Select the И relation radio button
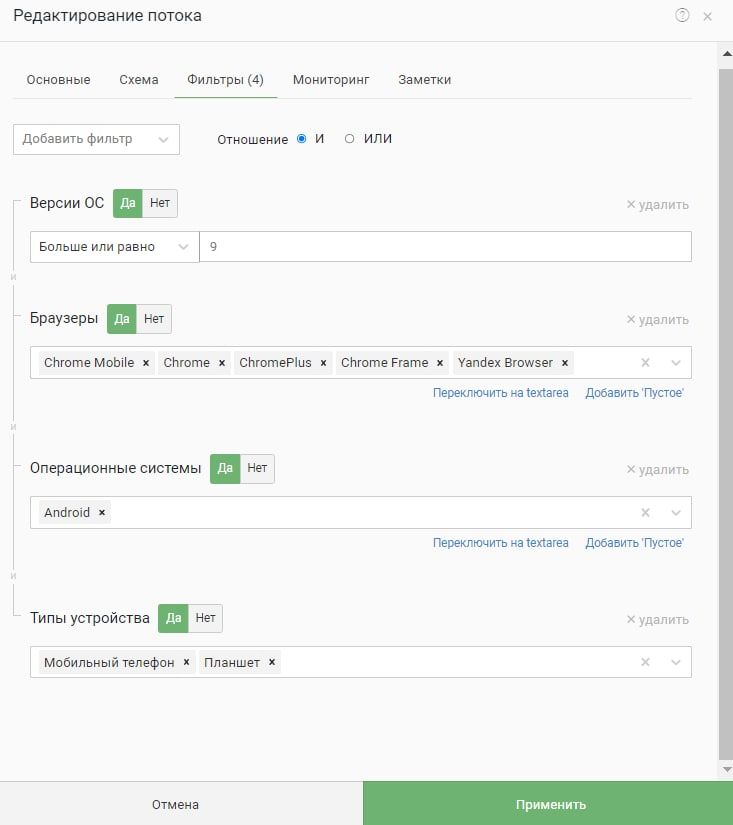 [x=302, y=139]
